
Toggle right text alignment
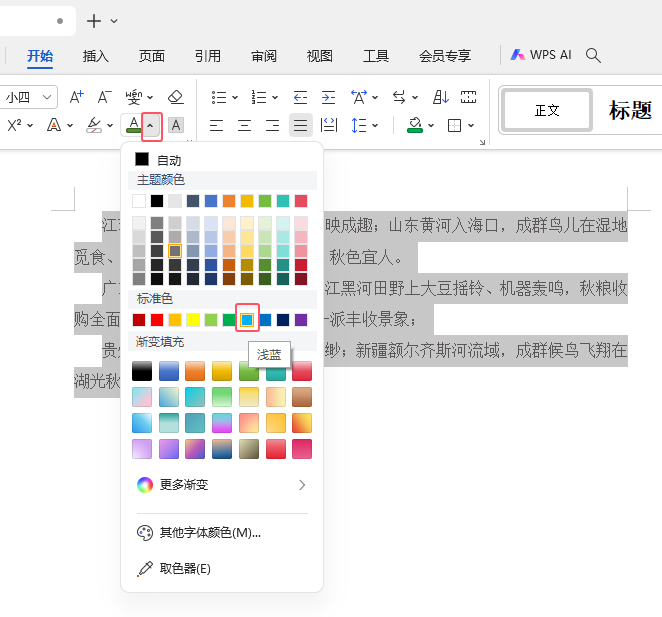[x=272, y=125]
